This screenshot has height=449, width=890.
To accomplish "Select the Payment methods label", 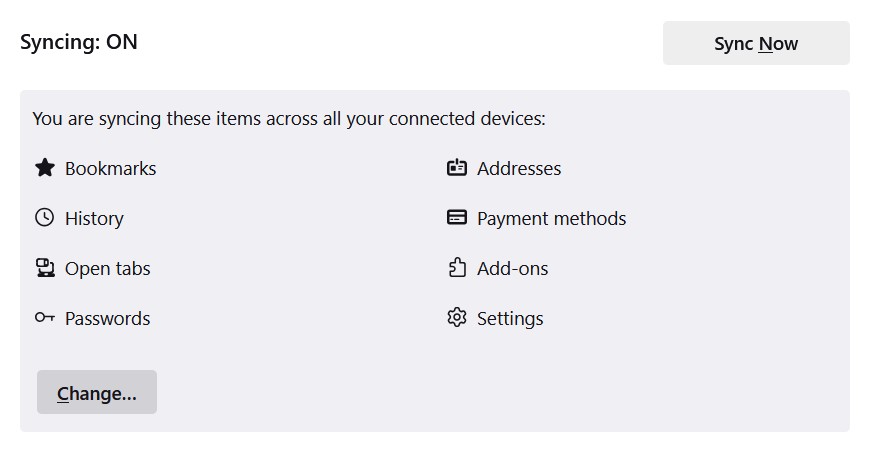I will 552,219.
